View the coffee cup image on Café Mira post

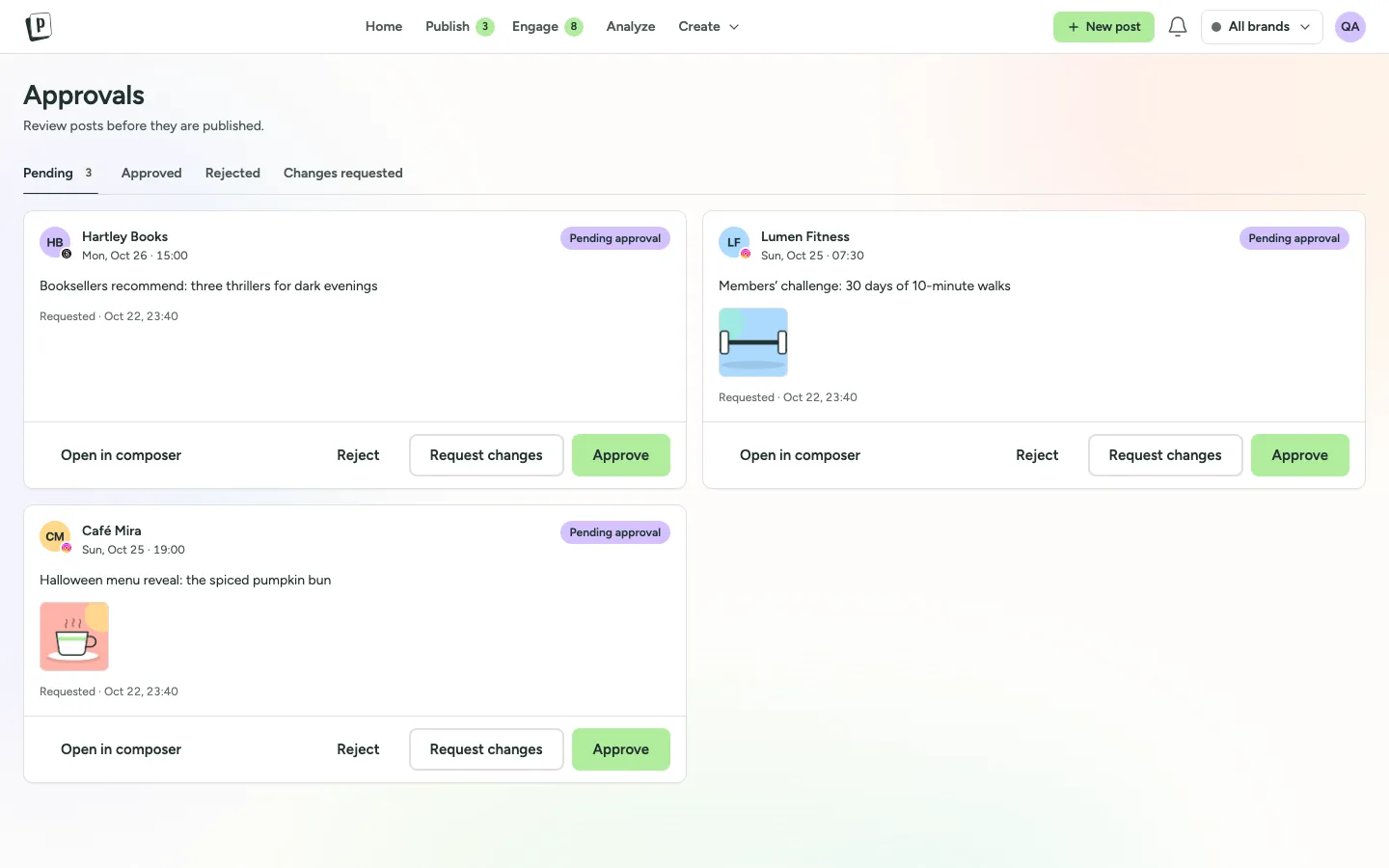pos(74,637)
